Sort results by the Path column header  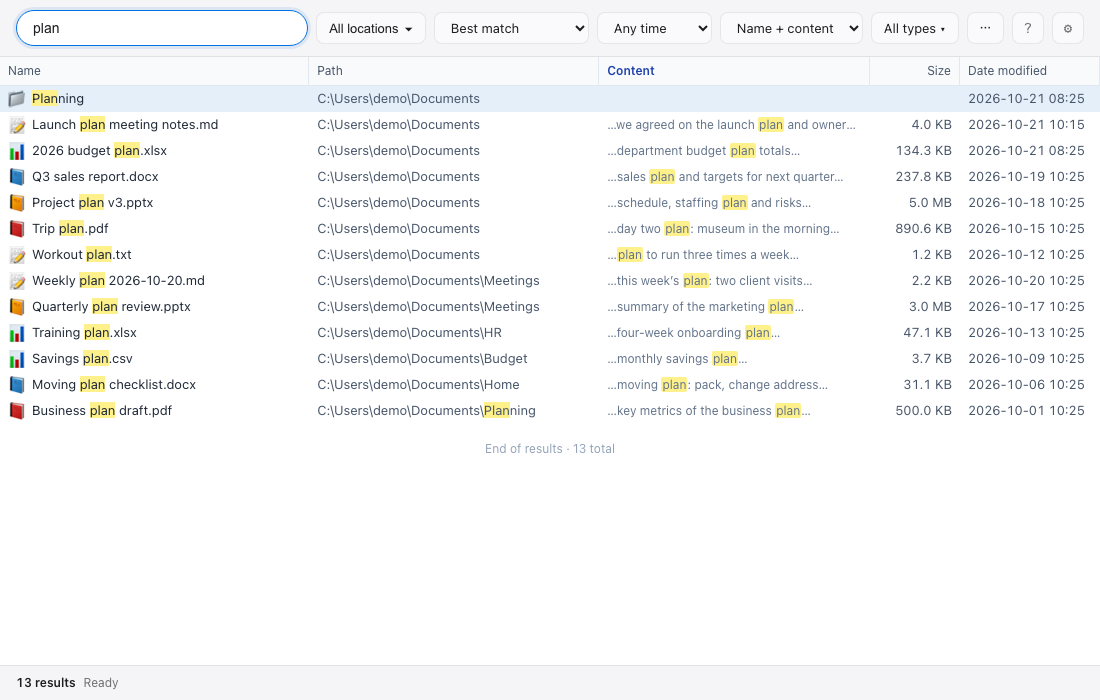pos(453,71)
